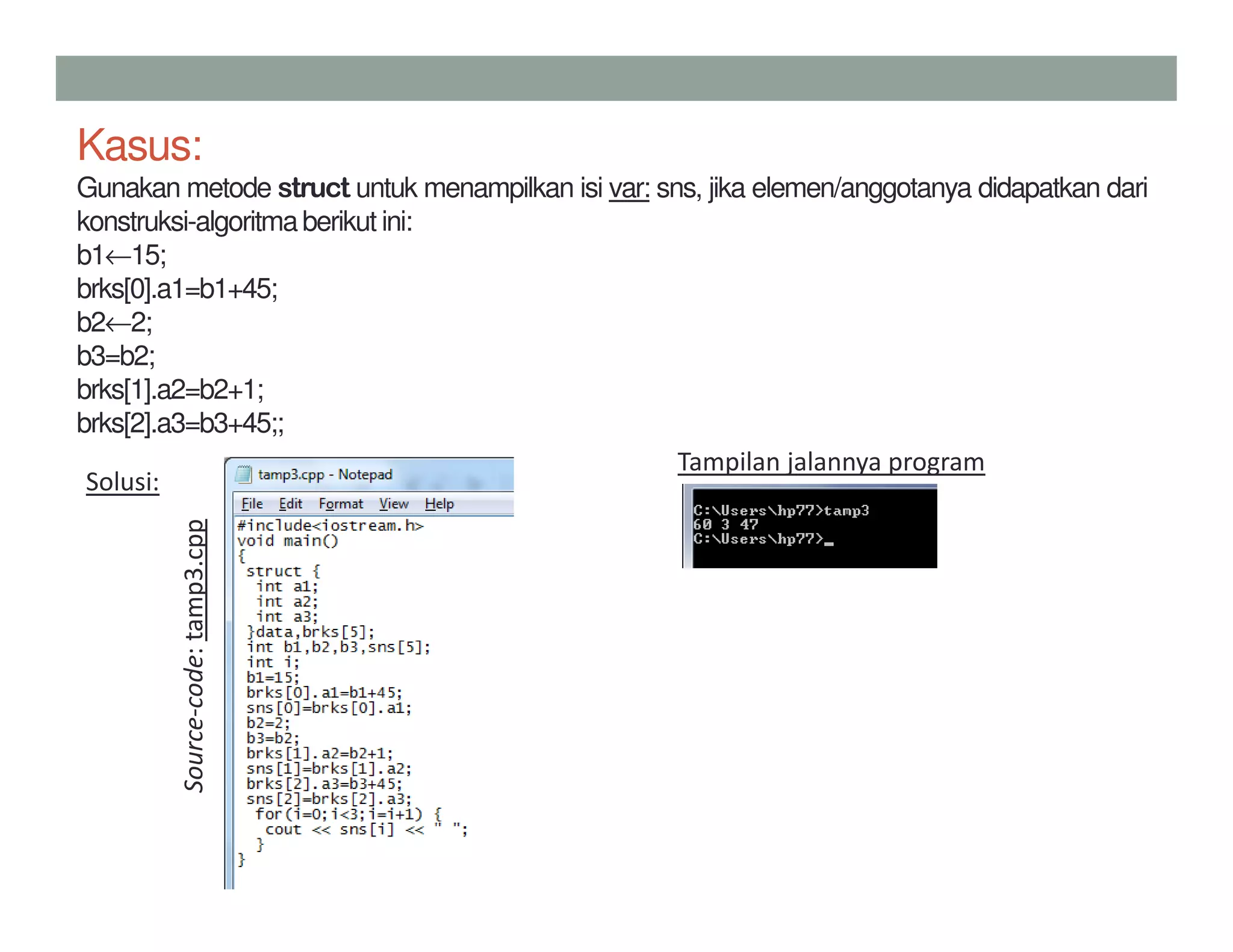Click the 'b1←15;' algorithm line
Viewport: 1233px width, 952px height.
tap(122, 255)
